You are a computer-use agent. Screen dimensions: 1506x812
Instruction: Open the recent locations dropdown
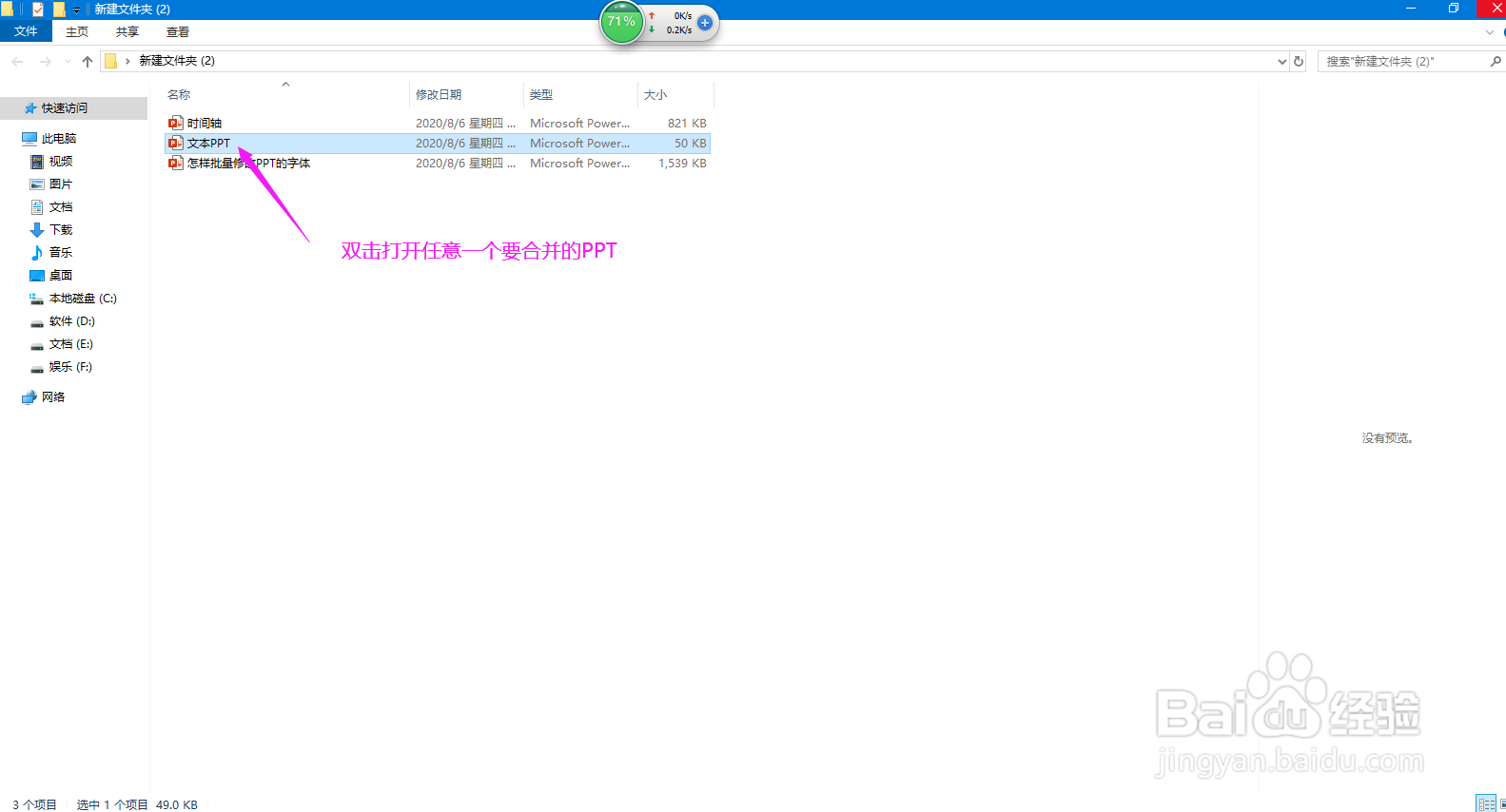coord(68,61)
